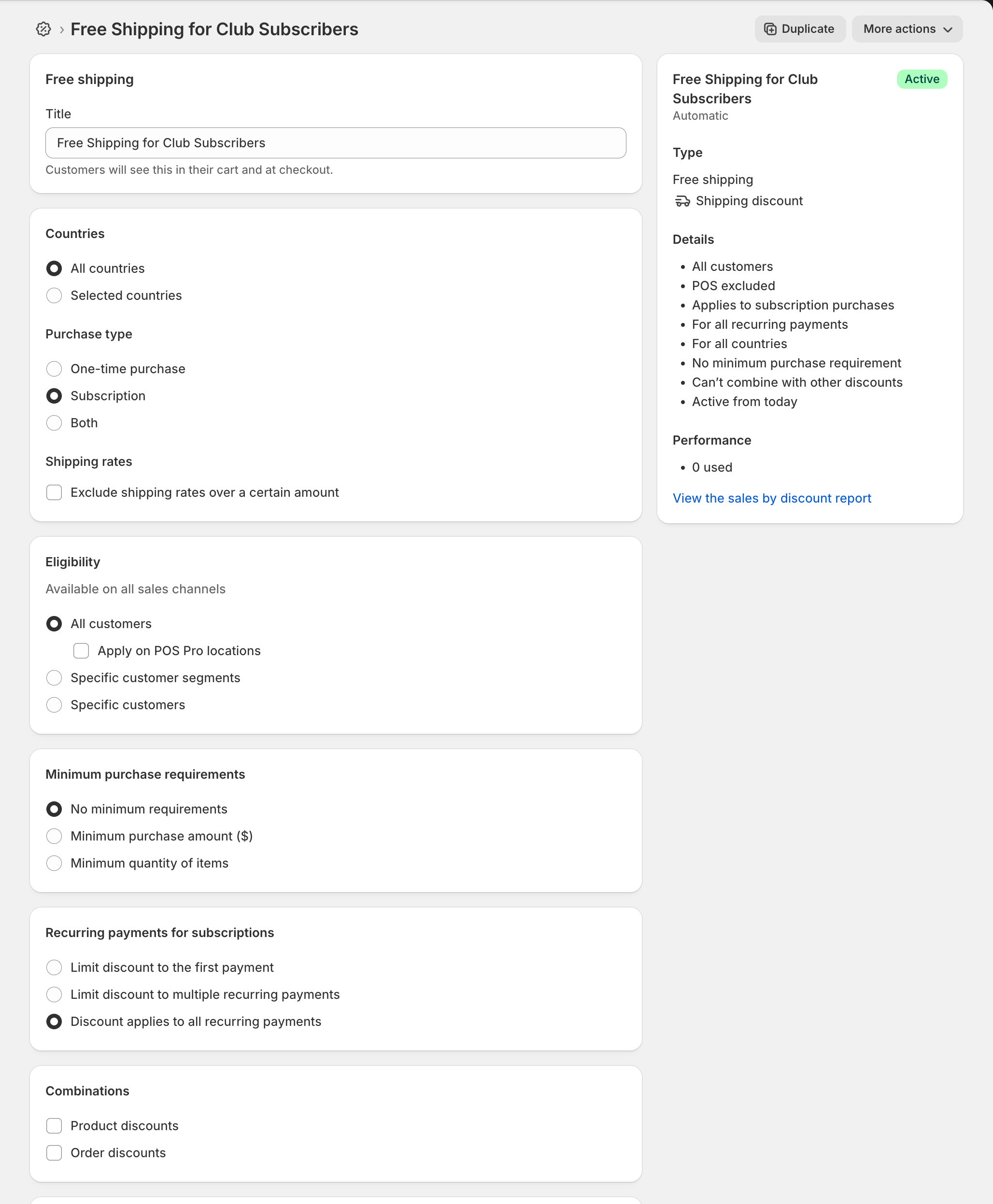
Task: Open View the sales by discount report
Action: point(772,498)
